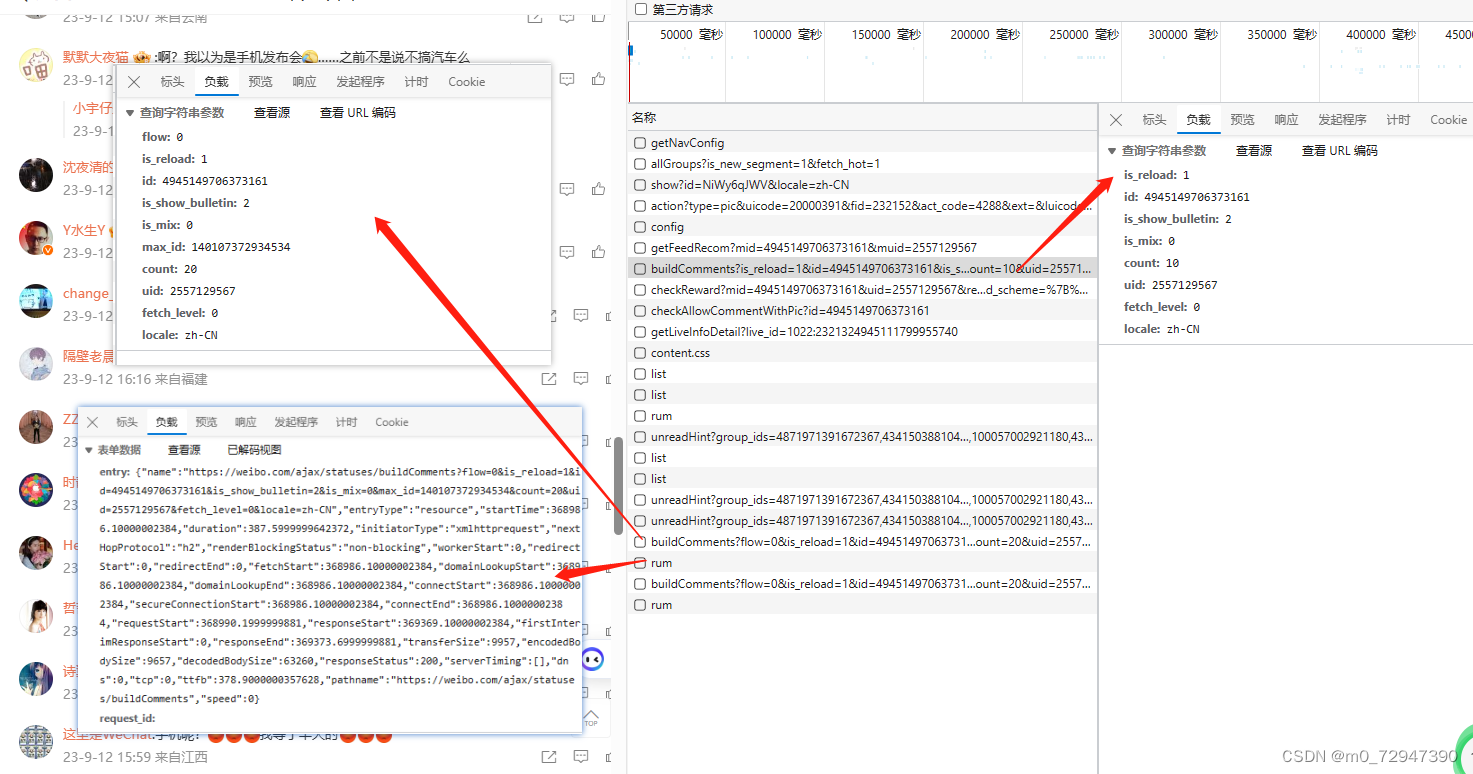Open 标头 tab in the max_id panel
Screen dimensions: 1473x774
click(x=172, y=82)
